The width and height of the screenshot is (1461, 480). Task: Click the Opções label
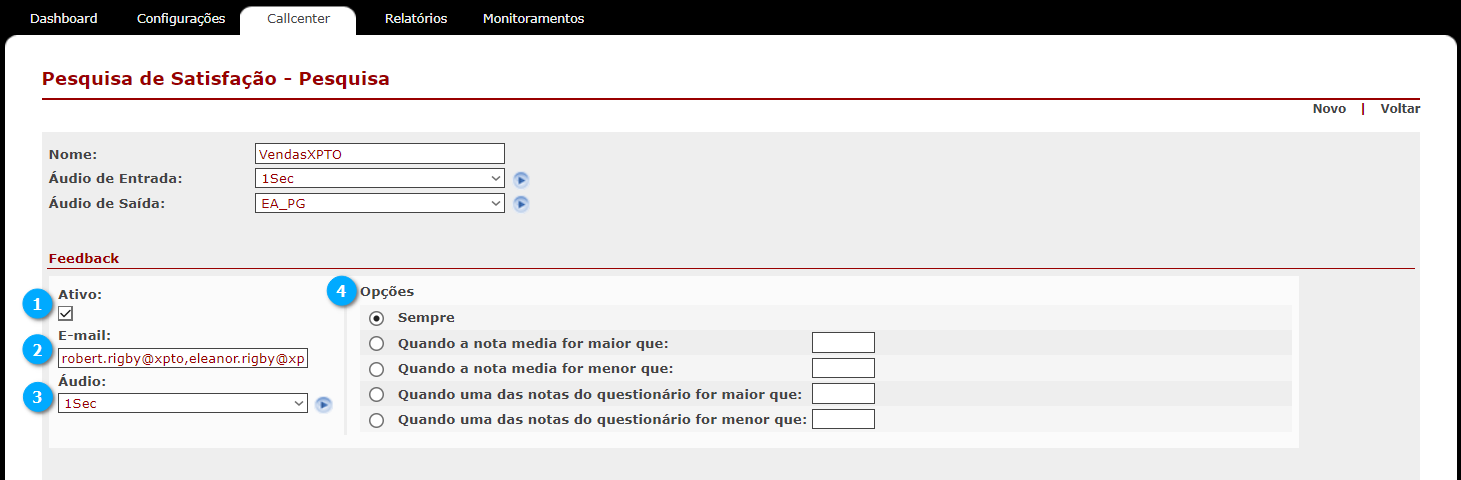pyautogui.click(x=387, y=292)
